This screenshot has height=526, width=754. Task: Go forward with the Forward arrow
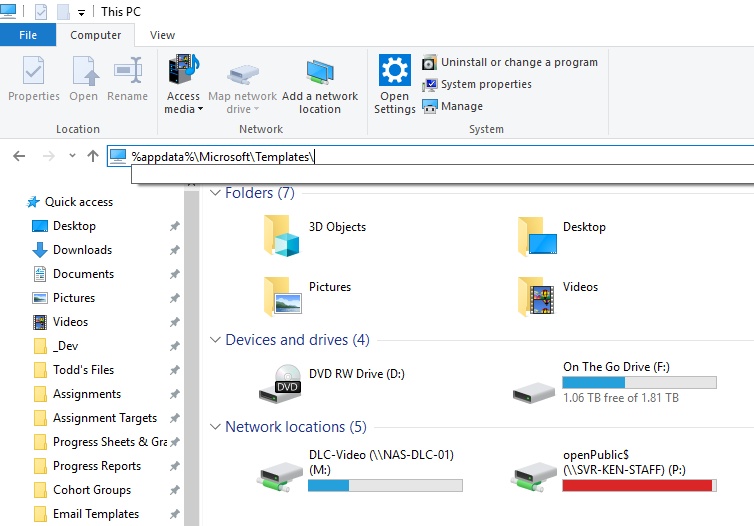tap(49, 156)
